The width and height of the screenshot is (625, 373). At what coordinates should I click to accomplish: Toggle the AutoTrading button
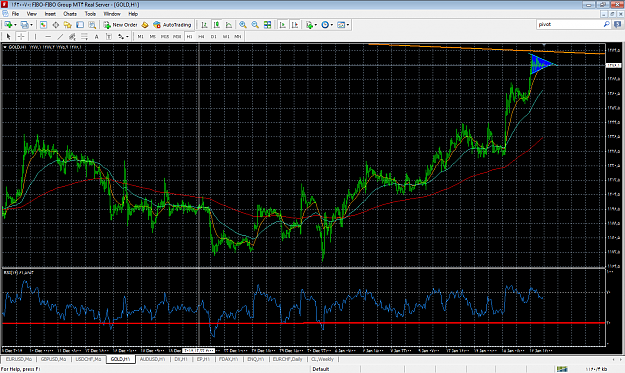173,25
